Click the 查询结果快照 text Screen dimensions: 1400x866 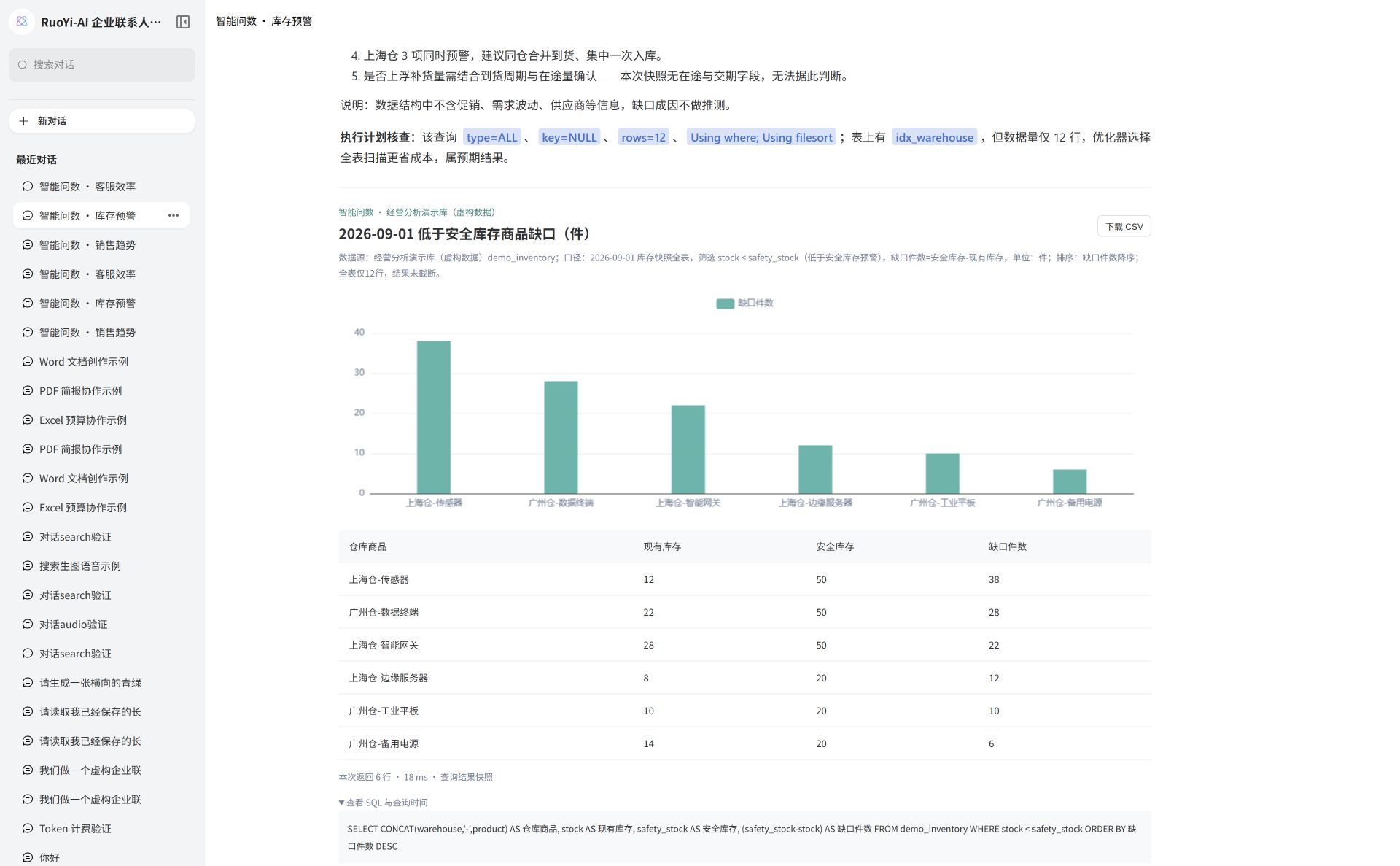[x=467, y=777]
